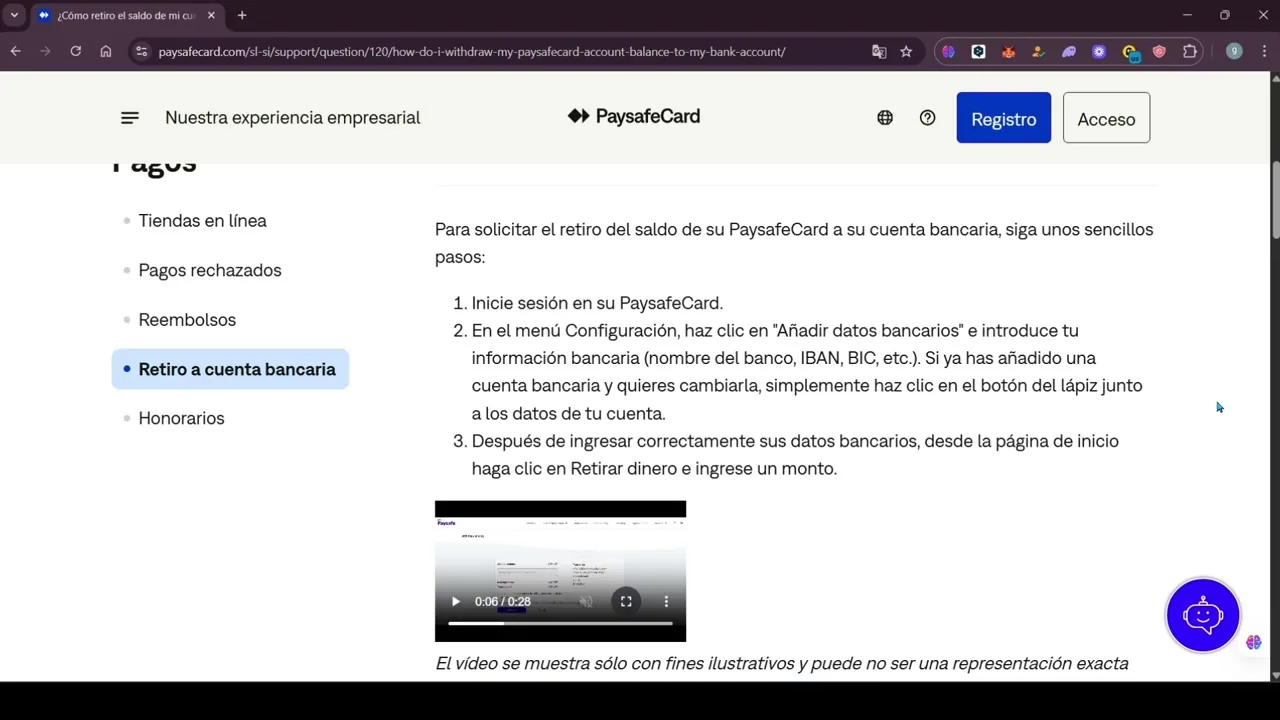Click the PaysafeCard logo
Viewport: 1280px width, 720px height.
634,117
